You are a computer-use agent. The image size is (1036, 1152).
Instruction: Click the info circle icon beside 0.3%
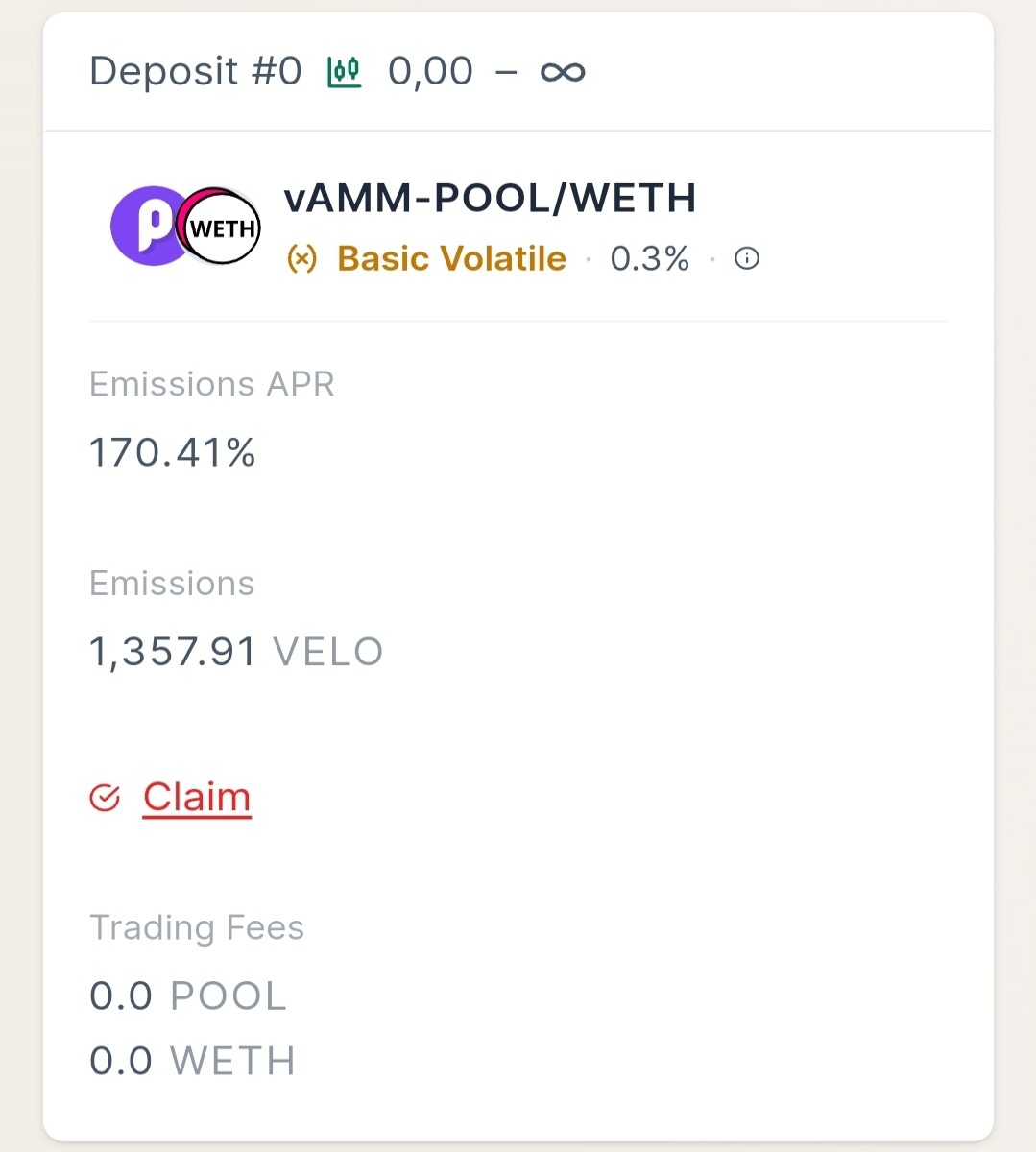coord(747,258)
